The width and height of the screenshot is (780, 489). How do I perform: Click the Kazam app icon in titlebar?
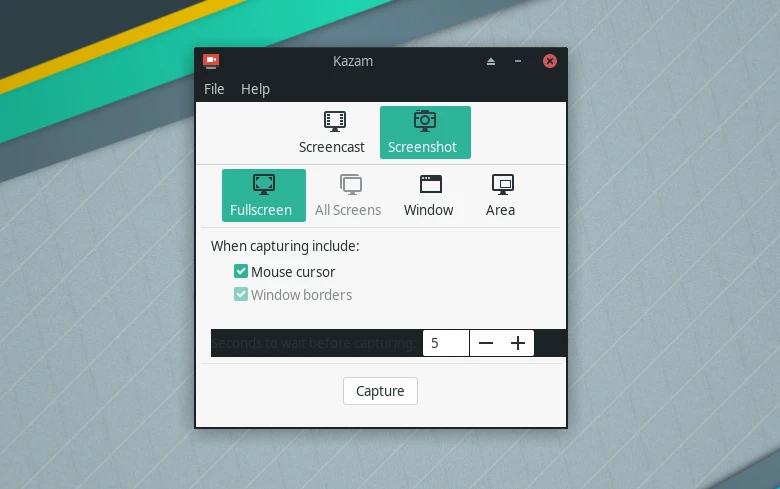[x=211, y=61]
